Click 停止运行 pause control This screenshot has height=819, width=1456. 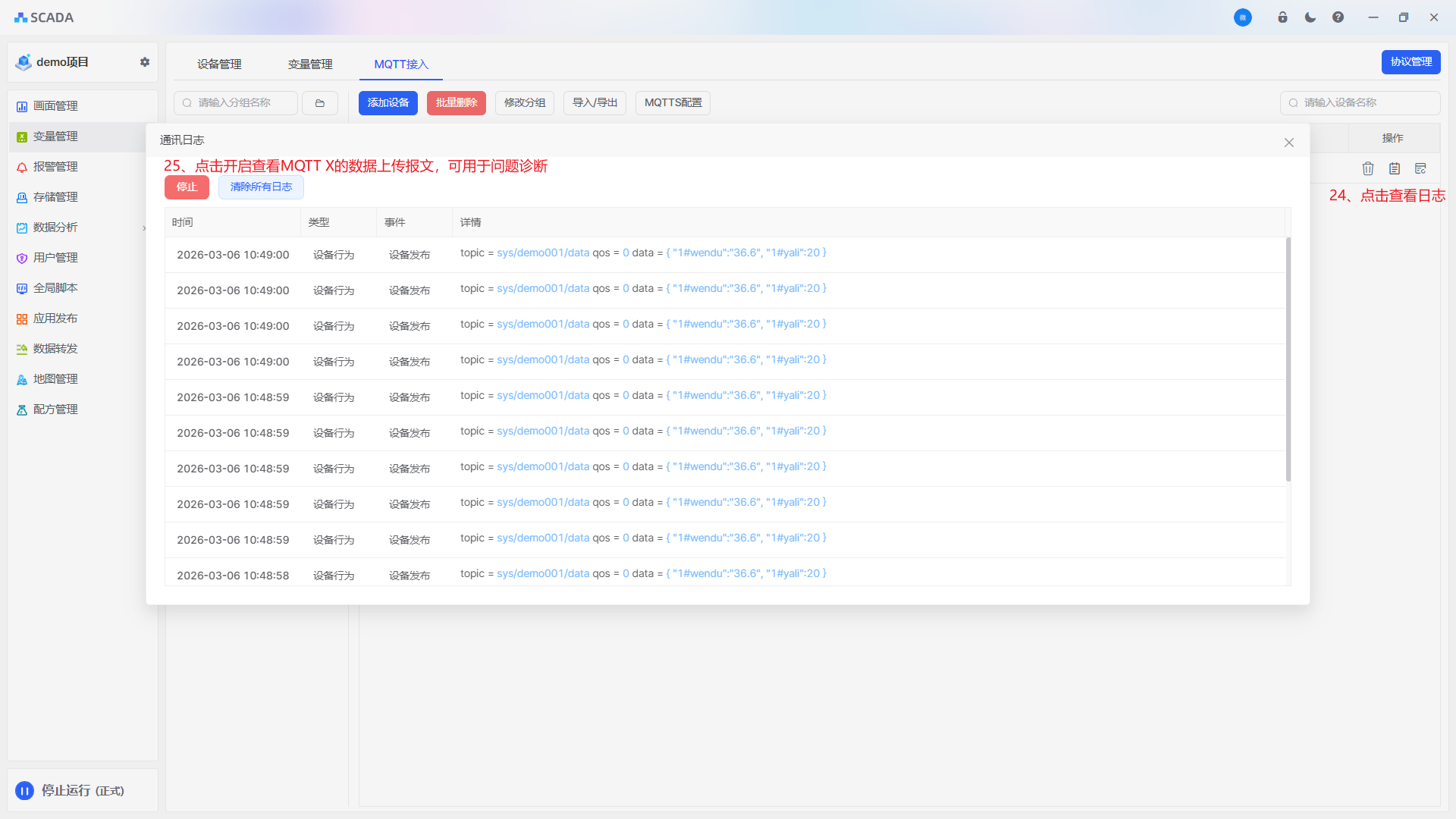[25, 791]
